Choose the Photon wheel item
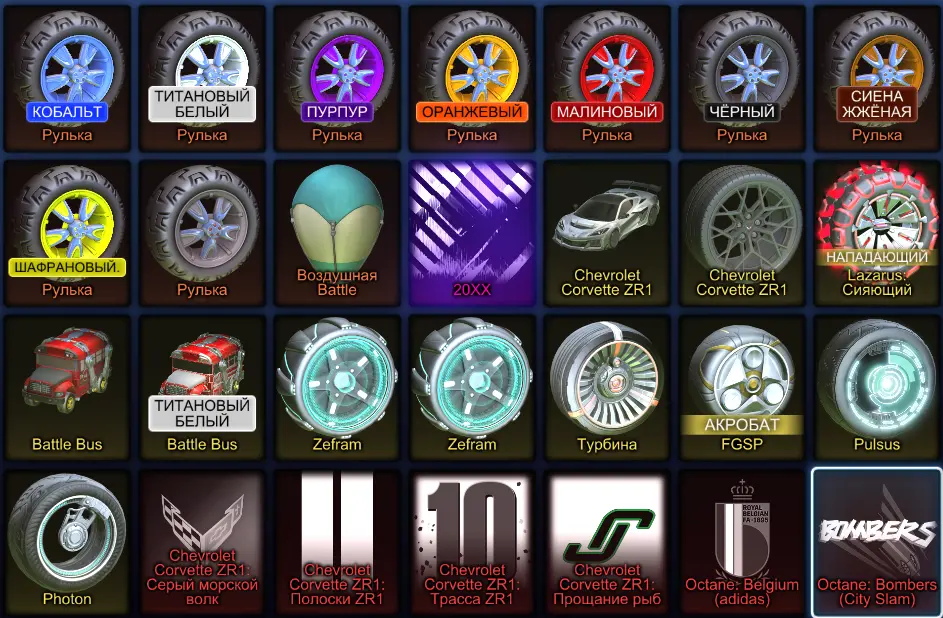 click(67, 542)
